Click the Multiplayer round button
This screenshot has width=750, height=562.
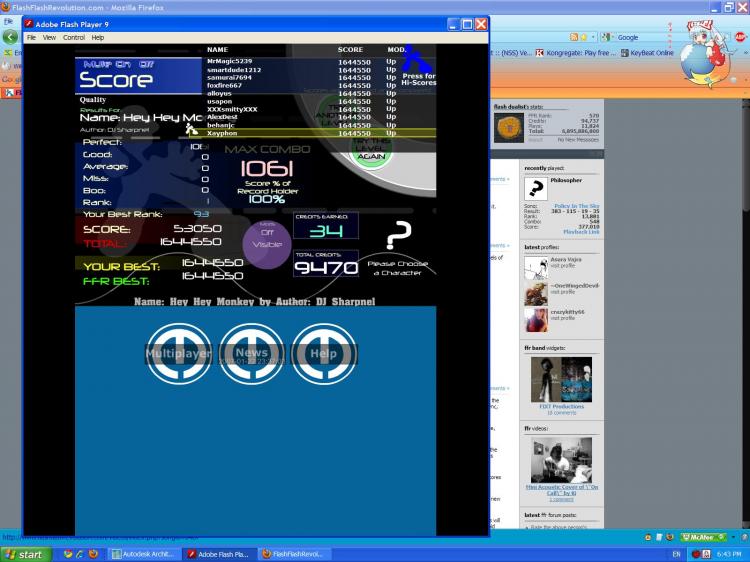click(178, 354)
